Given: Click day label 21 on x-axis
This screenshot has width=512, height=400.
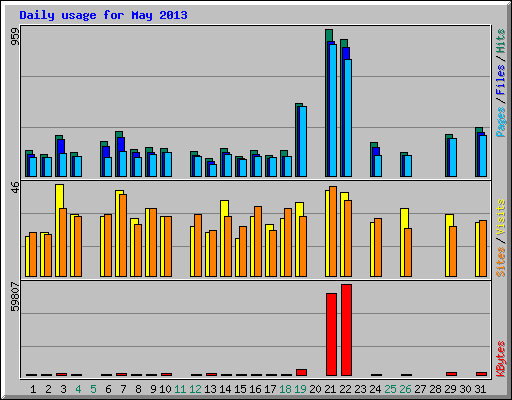Looking at the screenshot, I should pyautogui.click(x=330, y=389).
